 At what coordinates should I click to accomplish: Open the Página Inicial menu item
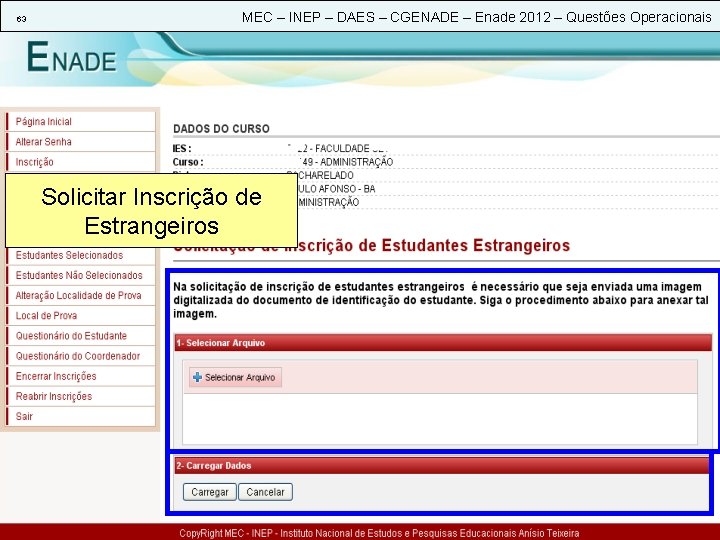(x=81, y=122)
